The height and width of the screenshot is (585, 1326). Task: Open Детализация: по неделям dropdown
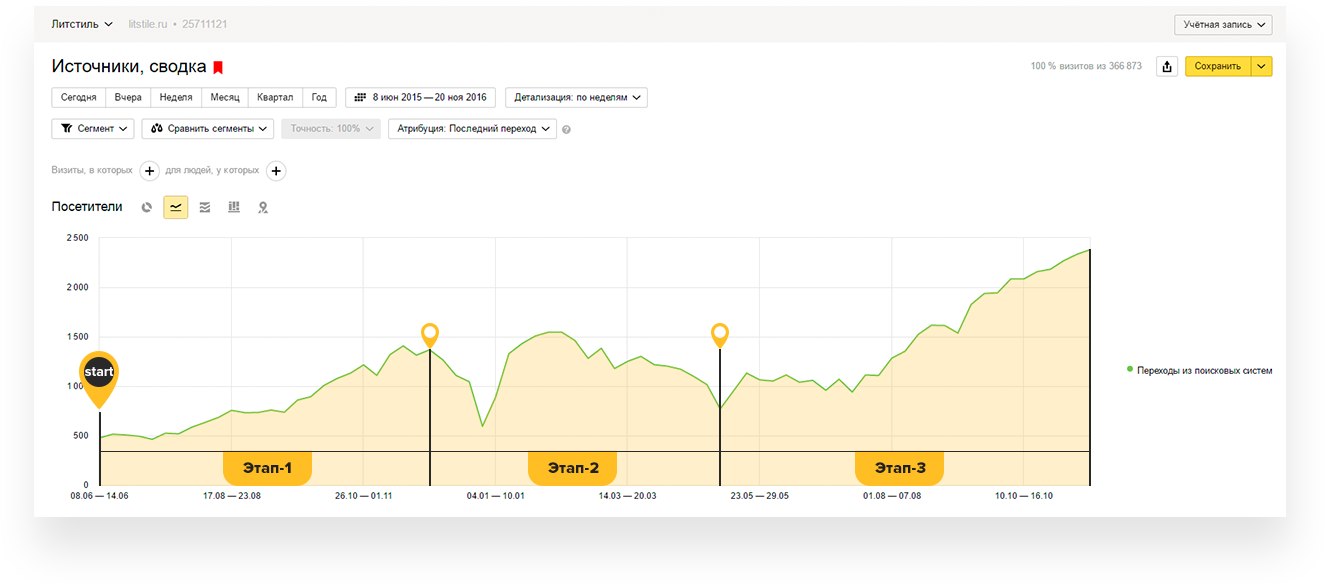tap(577, 97)
